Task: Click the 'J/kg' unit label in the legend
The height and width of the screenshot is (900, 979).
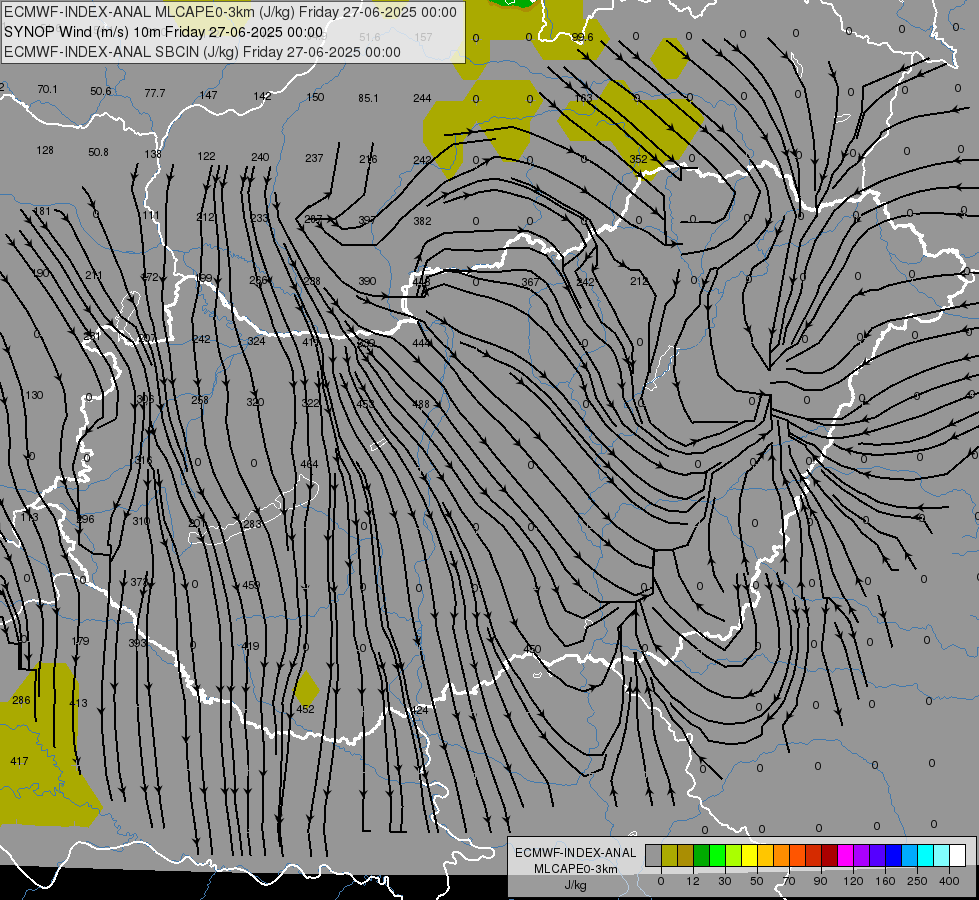Action: pos(576,885)
